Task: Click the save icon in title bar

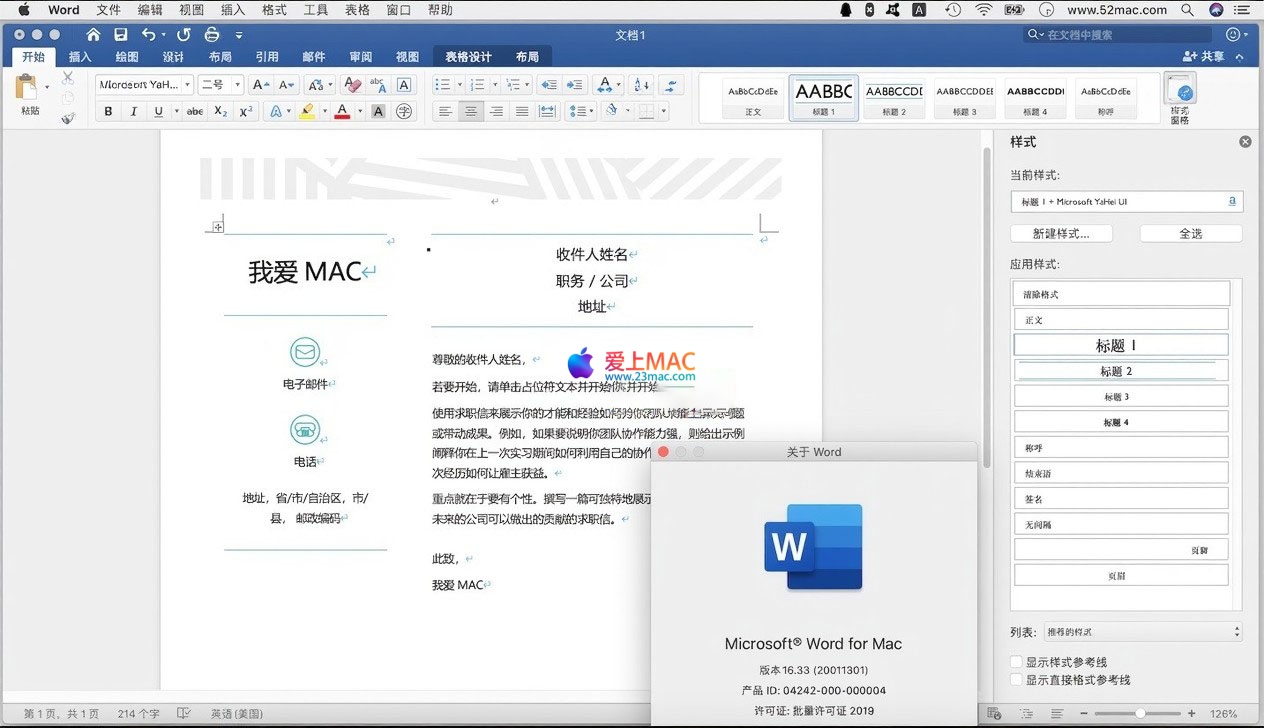Action: (x=120, y=35)
